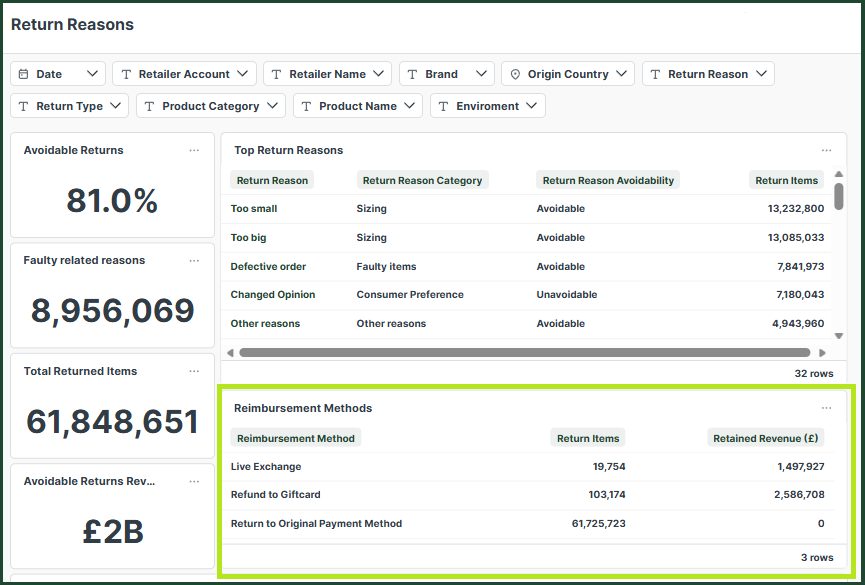Expand the Product Category filter
The height and width of the screenshot is (585, 865).
coord(211,106)
